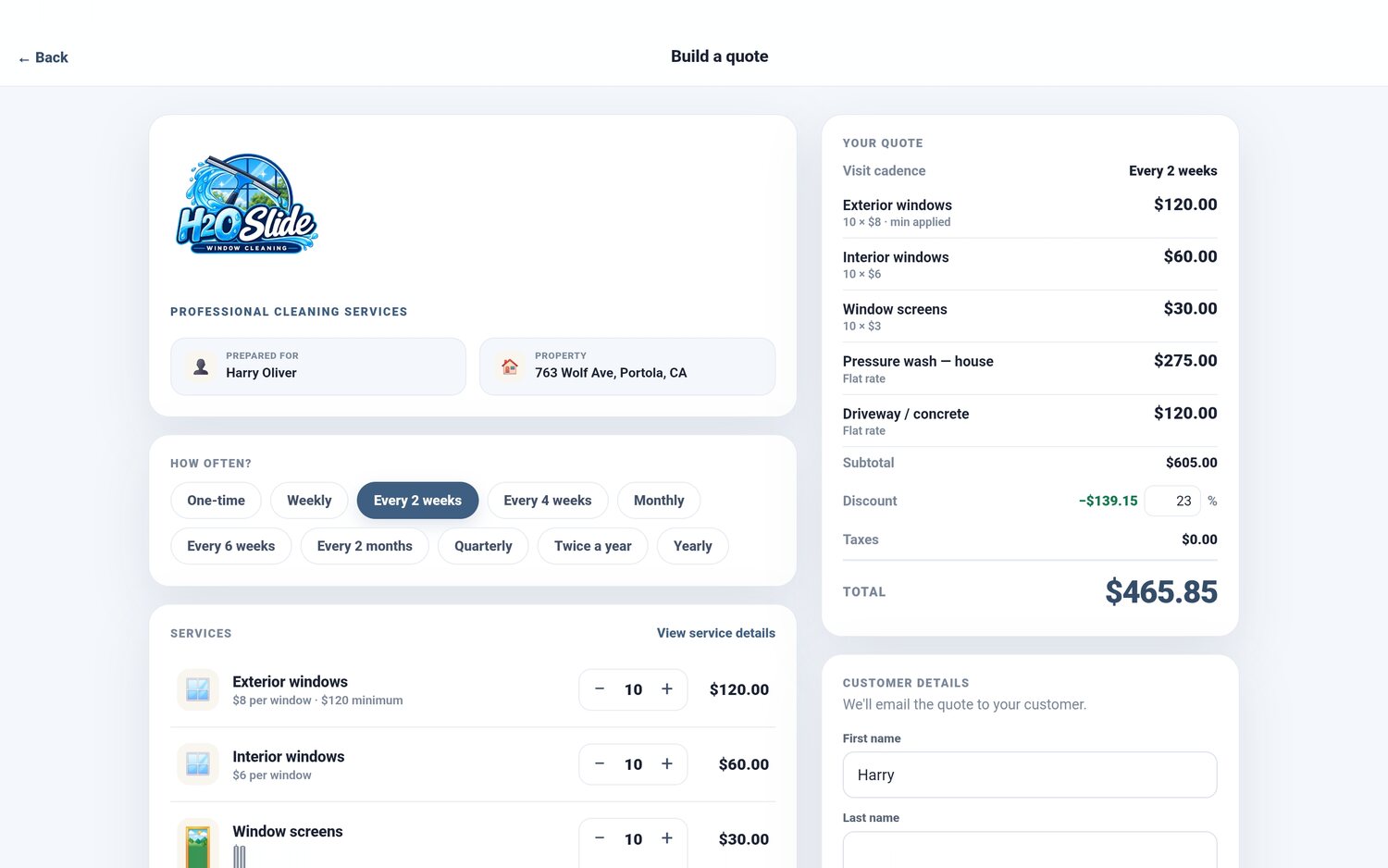Select One-time visit frequency

click(x=217, y=501)
